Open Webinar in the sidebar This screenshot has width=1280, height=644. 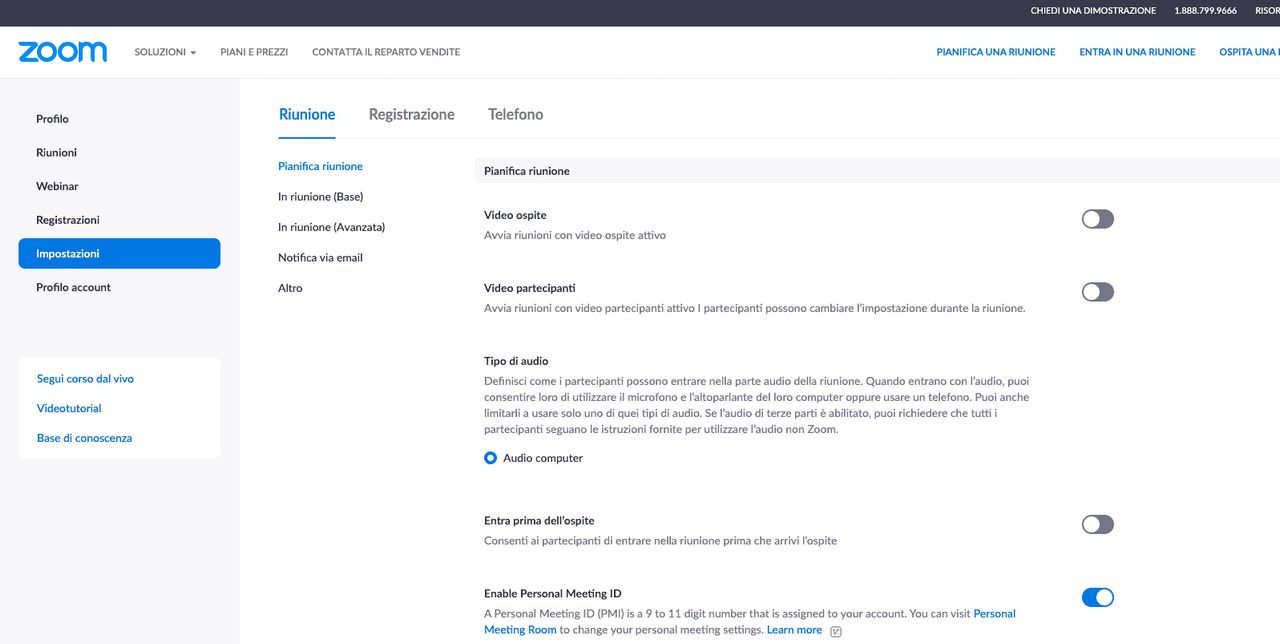(57, 185)
